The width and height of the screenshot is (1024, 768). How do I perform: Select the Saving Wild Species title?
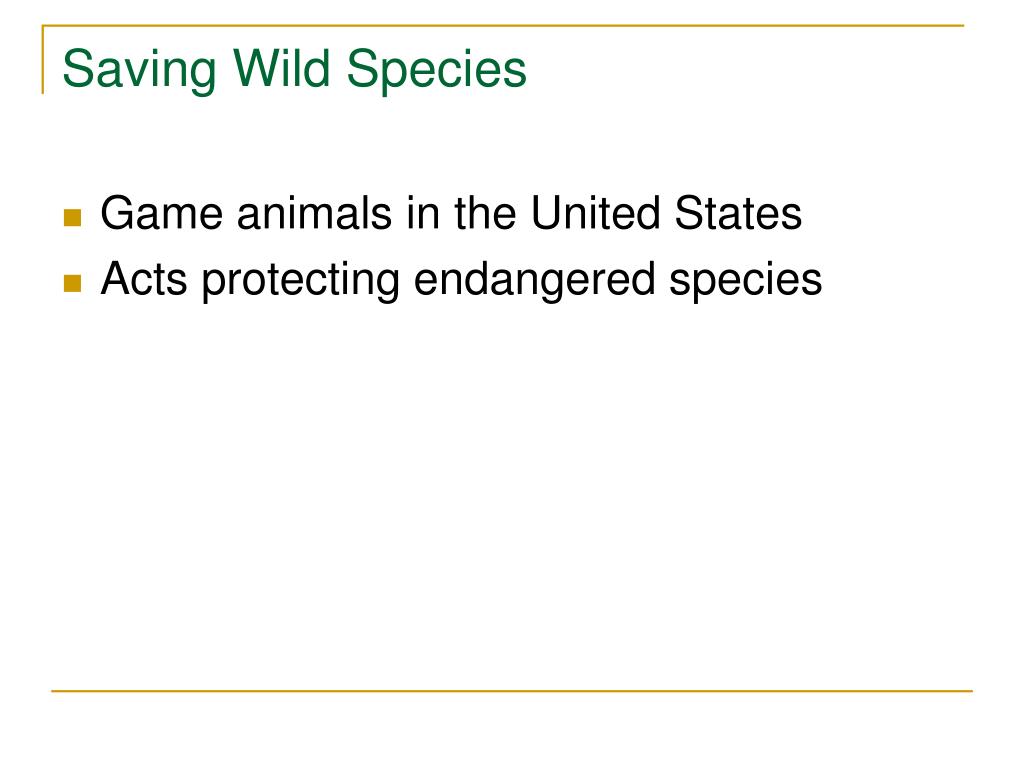click(295, 70)
